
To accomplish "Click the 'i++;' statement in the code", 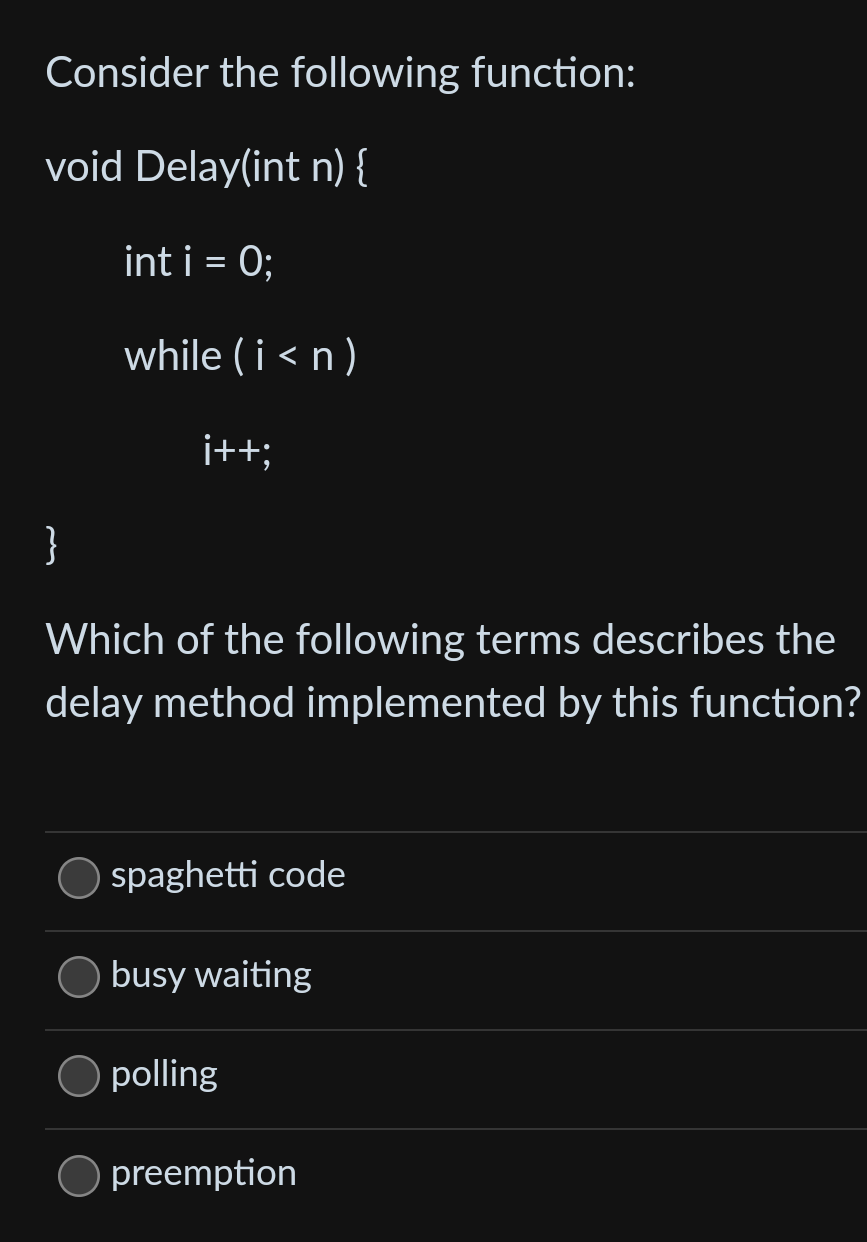I will tap(236, 452).
